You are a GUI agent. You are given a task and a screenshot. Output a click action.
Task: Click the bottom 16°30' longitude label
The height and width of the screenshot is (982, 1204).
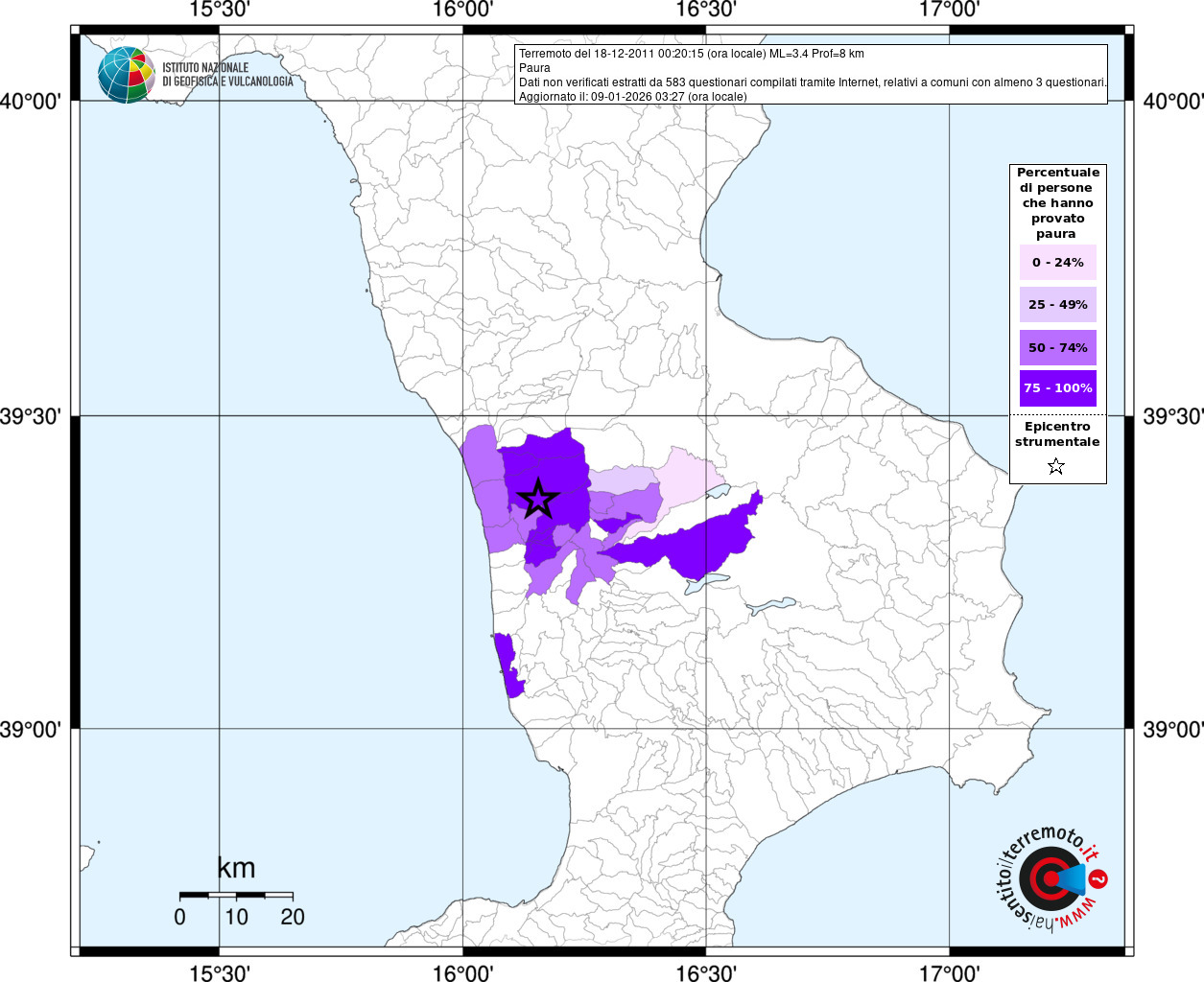(x=706, y=972)
